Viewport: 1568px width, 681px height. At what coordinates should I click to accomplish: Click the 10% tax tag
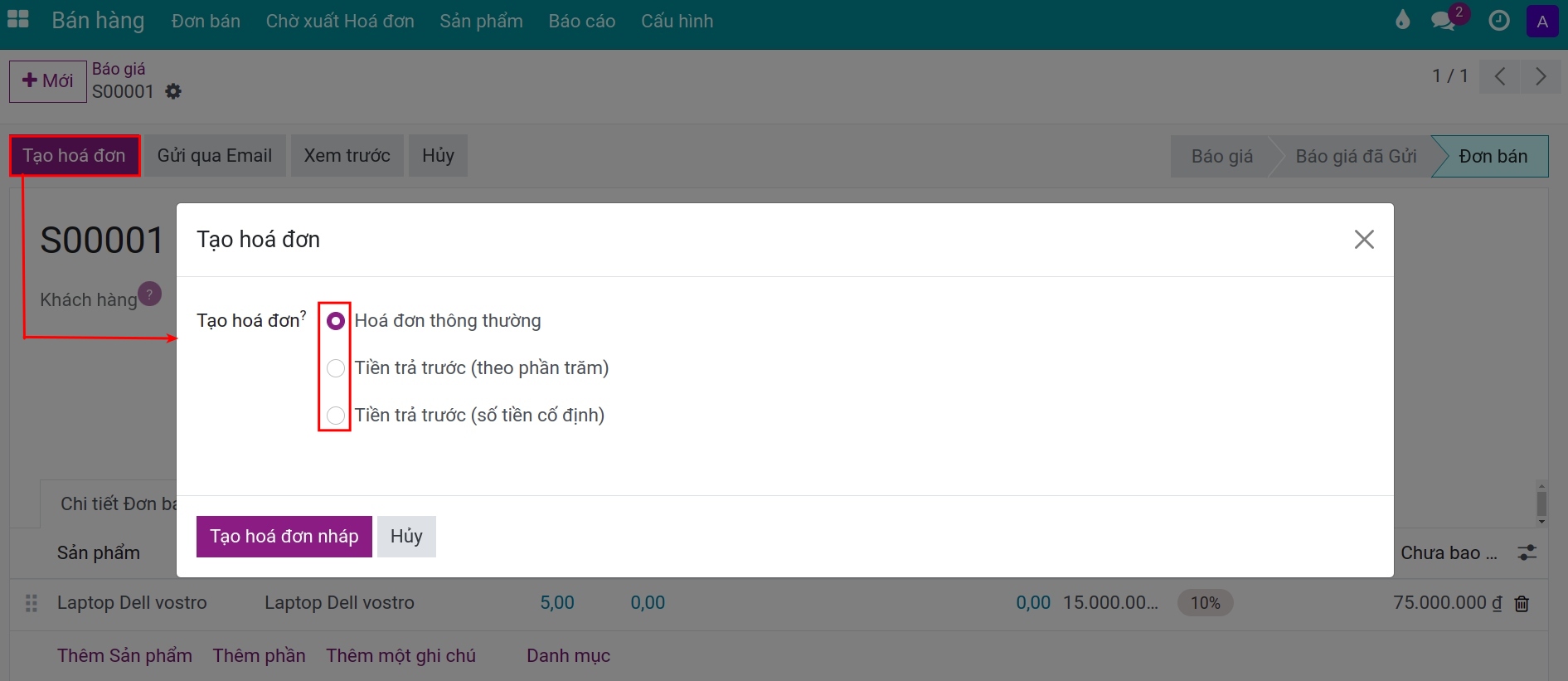pos(1206,603)
